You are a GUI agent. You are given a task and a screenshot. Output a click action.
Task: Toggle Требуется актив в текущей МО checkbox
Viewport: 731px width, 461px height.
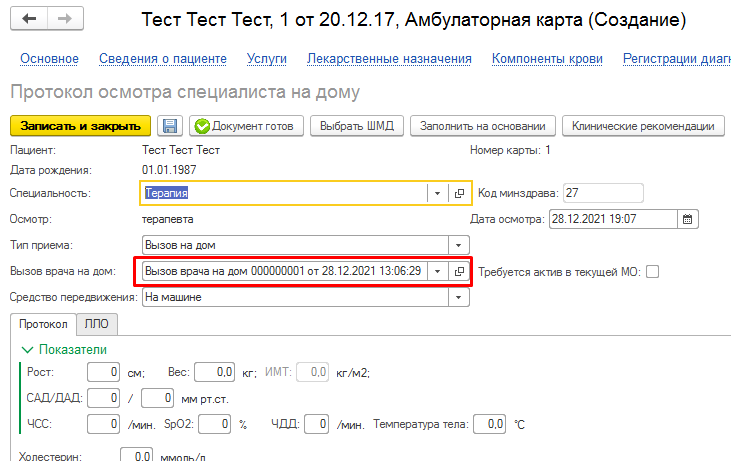(x=653, y=271)
